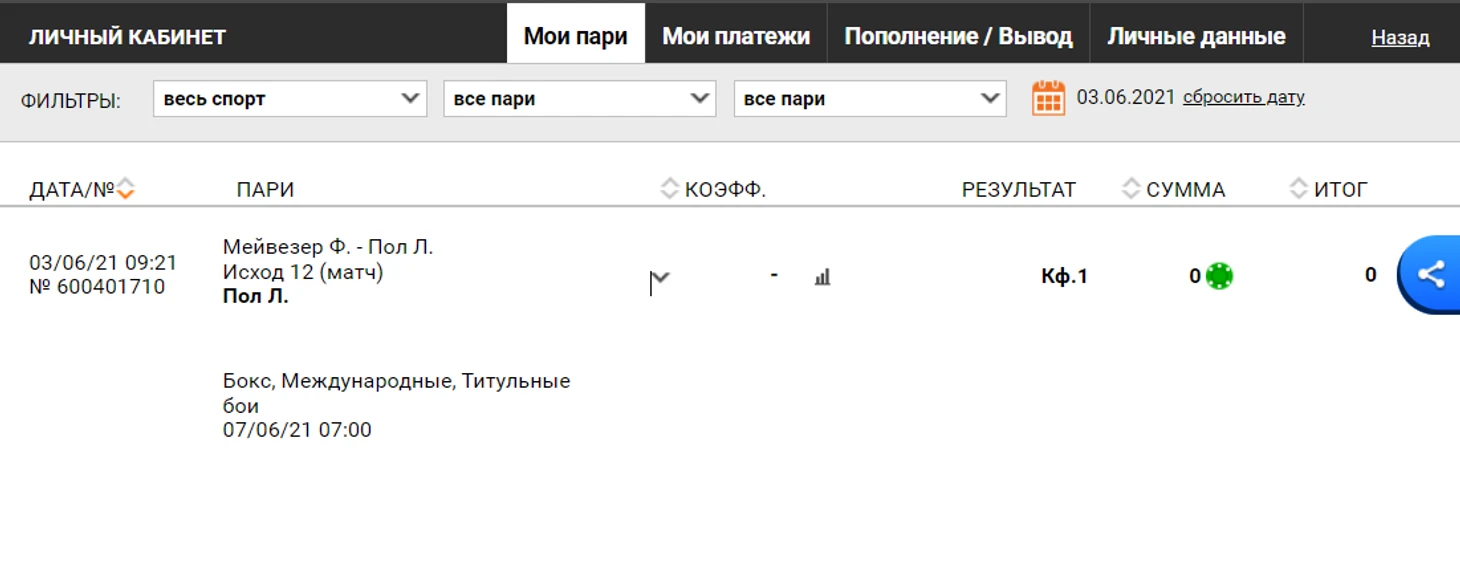Open the Пополнение / Вывод tab
1460x574 pixels.
958,37
